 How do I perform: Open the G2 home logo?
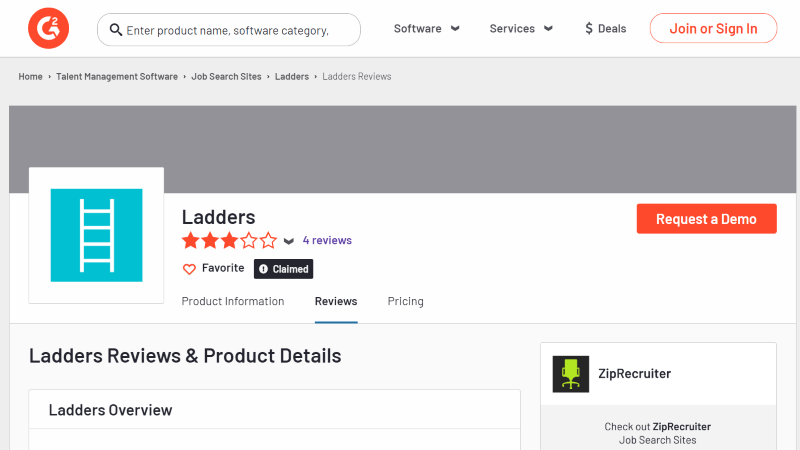coord(48,28)
